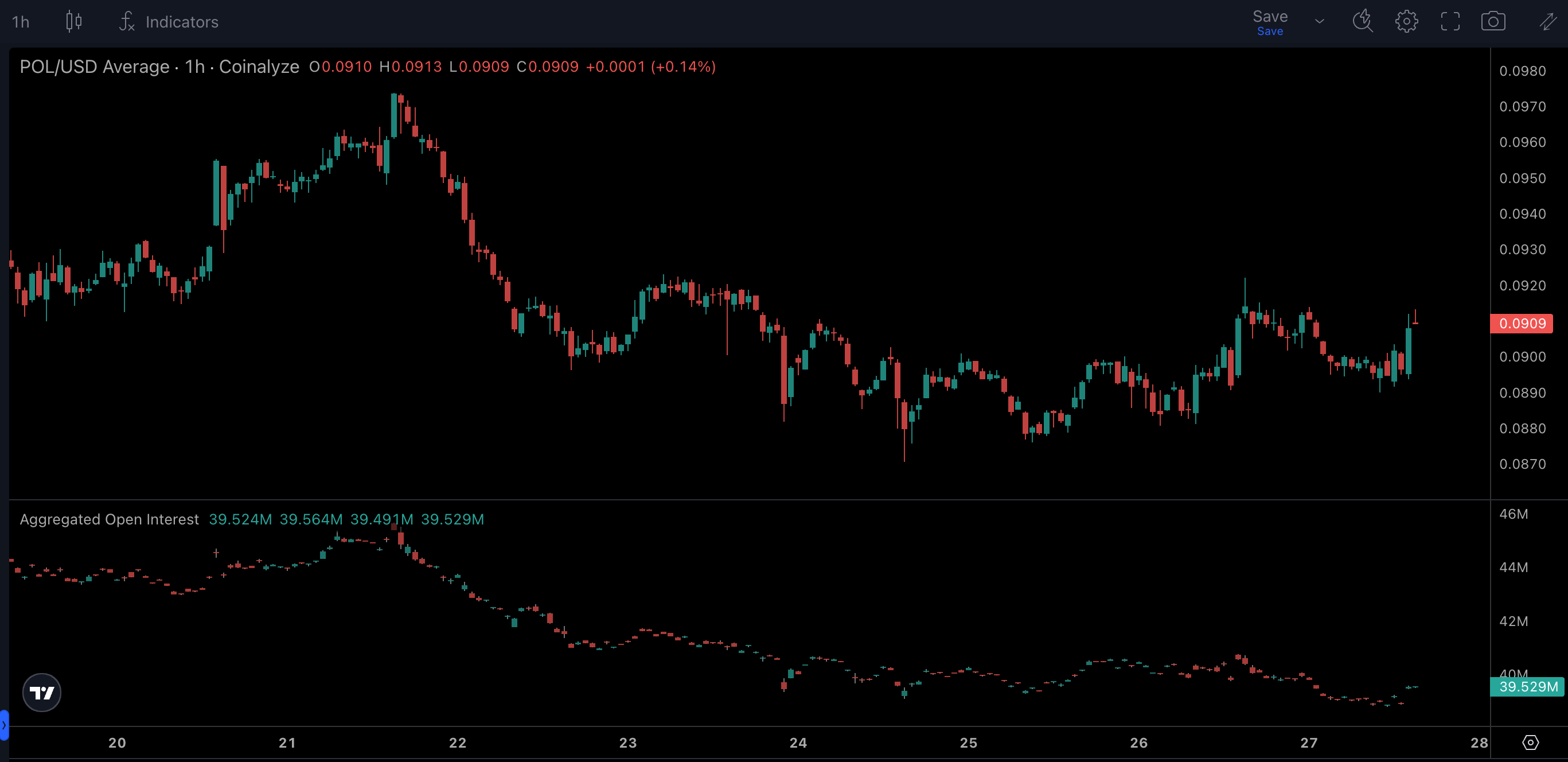Click the POL/USD Average symbol title
Screen dimensions: 1568x762
click(x=95, y=67)
